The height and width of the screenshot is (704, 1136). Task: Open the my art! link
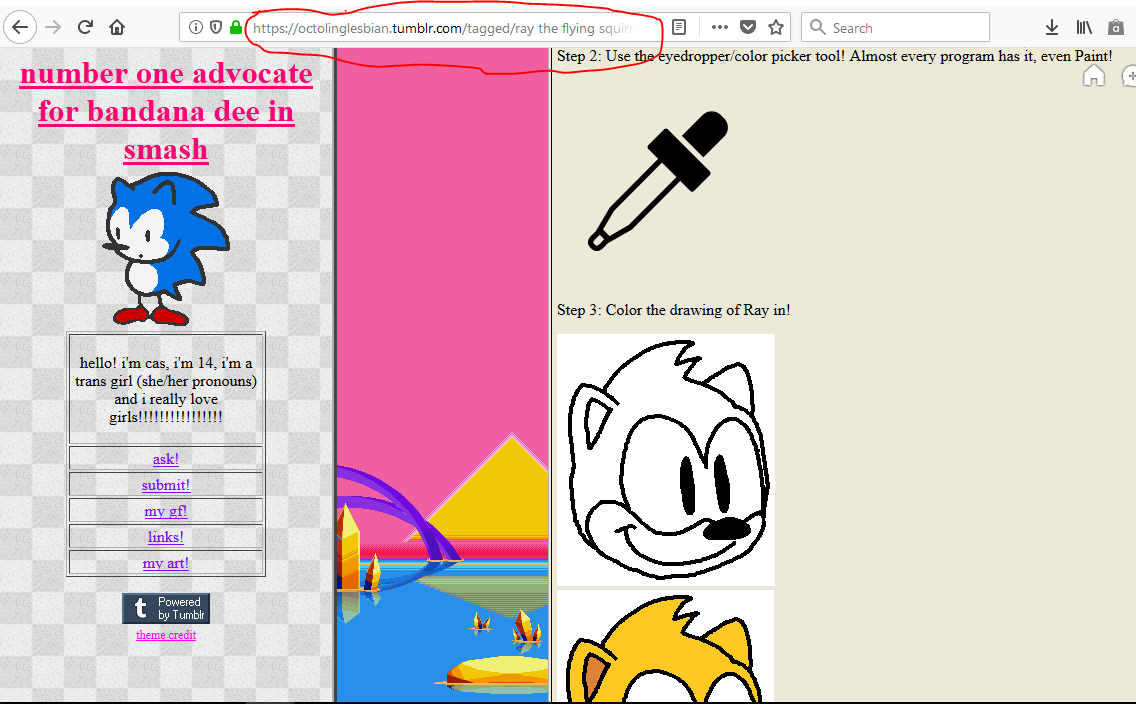166,563
